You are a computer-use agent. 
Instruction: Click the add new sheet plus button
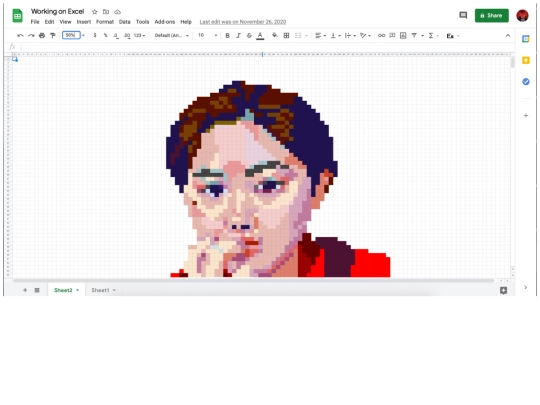coord(25,290)
